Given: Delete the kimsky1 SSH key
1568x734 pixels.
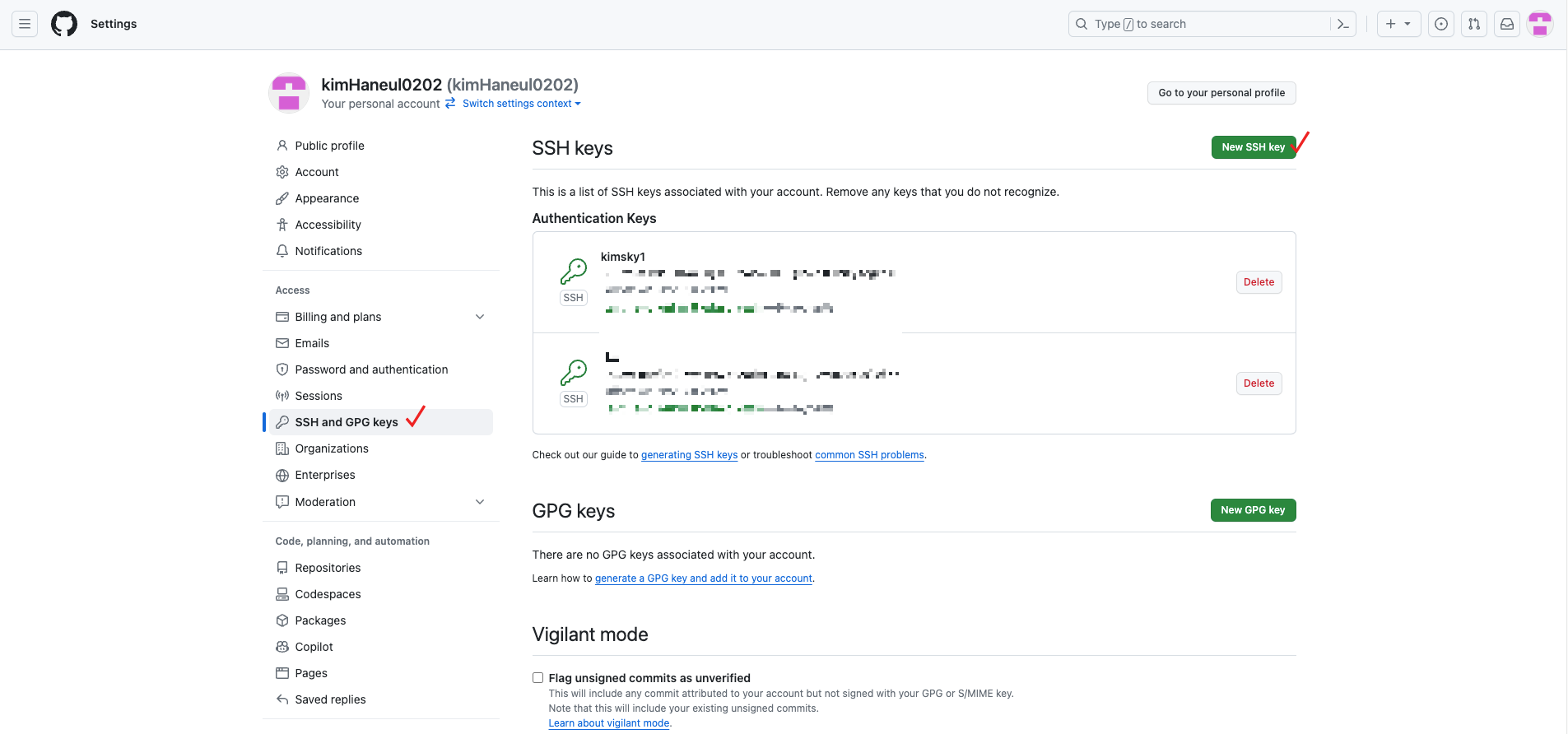Looking at the screenshot, I should [1259, 282].
